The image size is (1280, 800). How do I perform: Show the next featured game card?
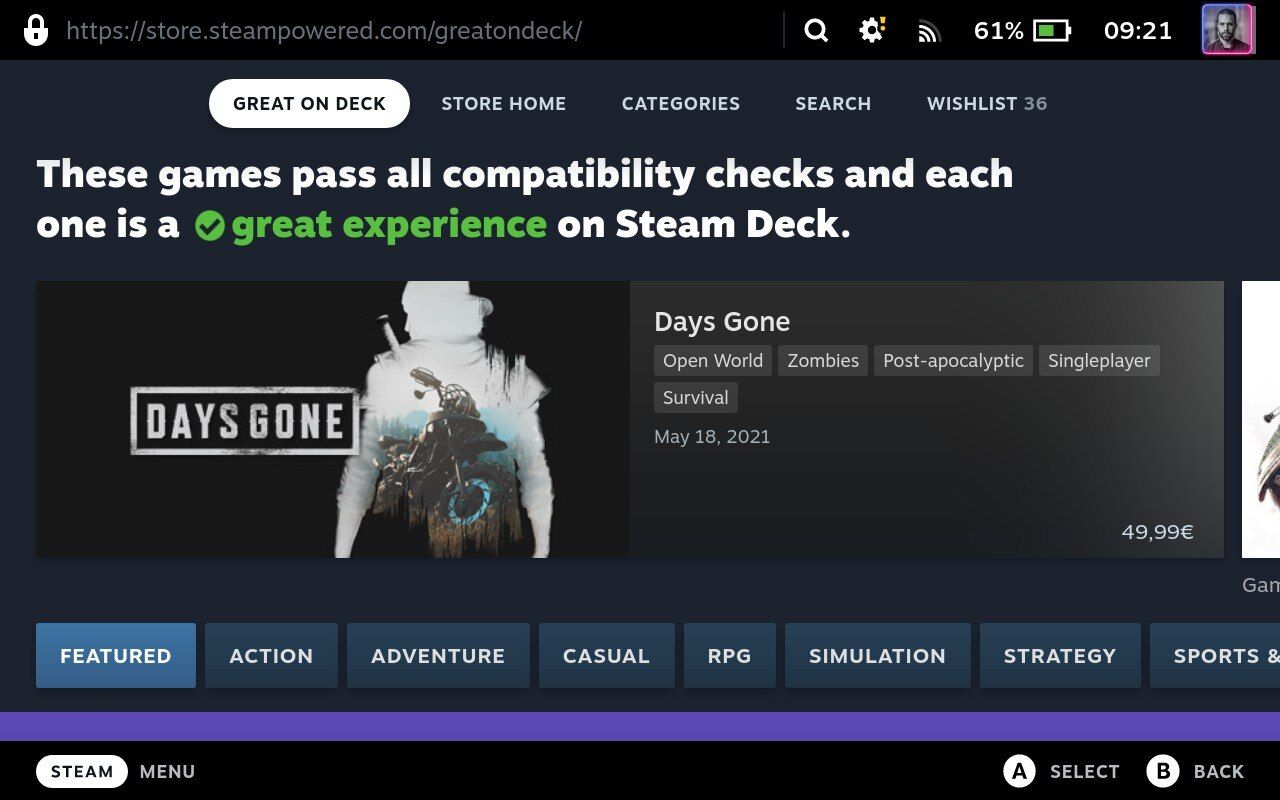(1261, 419)
